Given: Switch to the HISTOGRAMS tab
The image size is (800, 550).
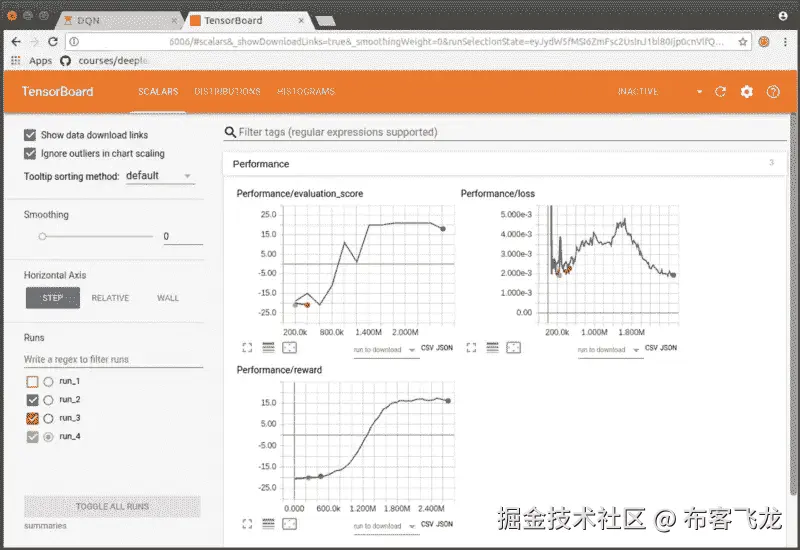Looking at the screenshot, I should [306, 92].
